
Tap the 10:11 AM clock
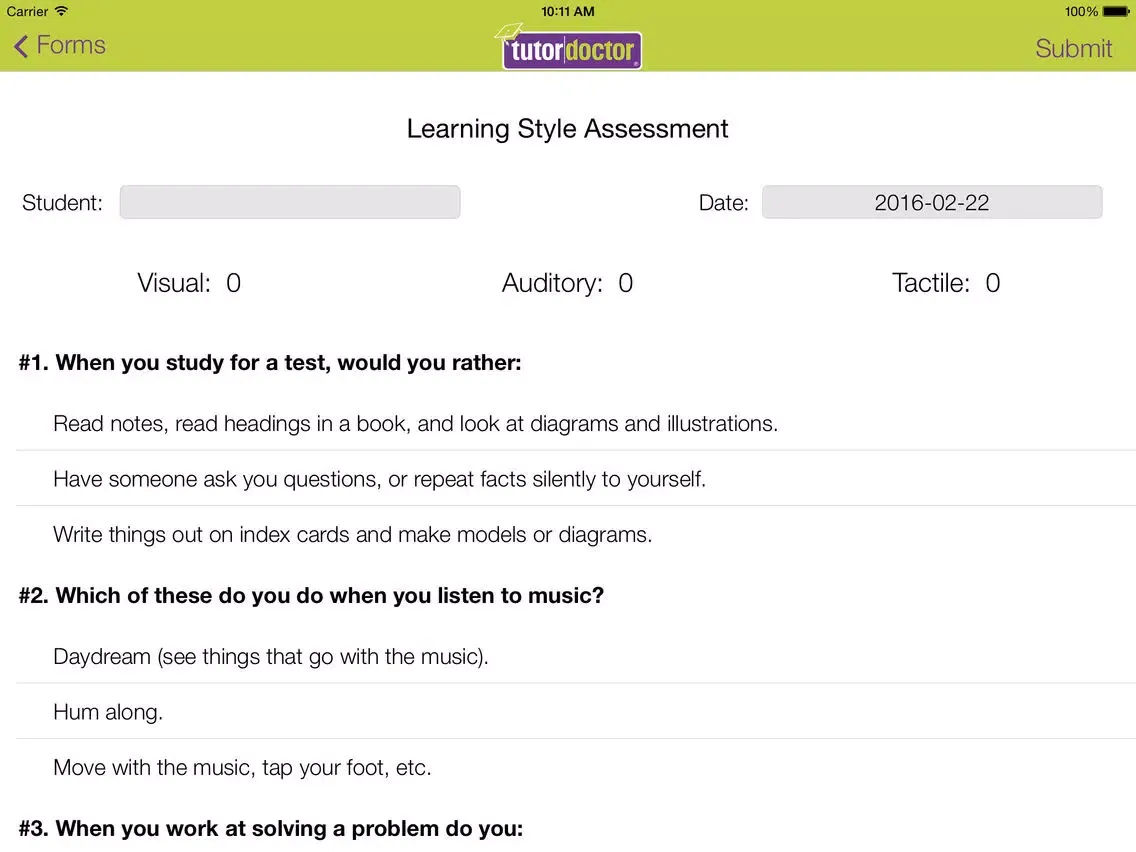567,12
